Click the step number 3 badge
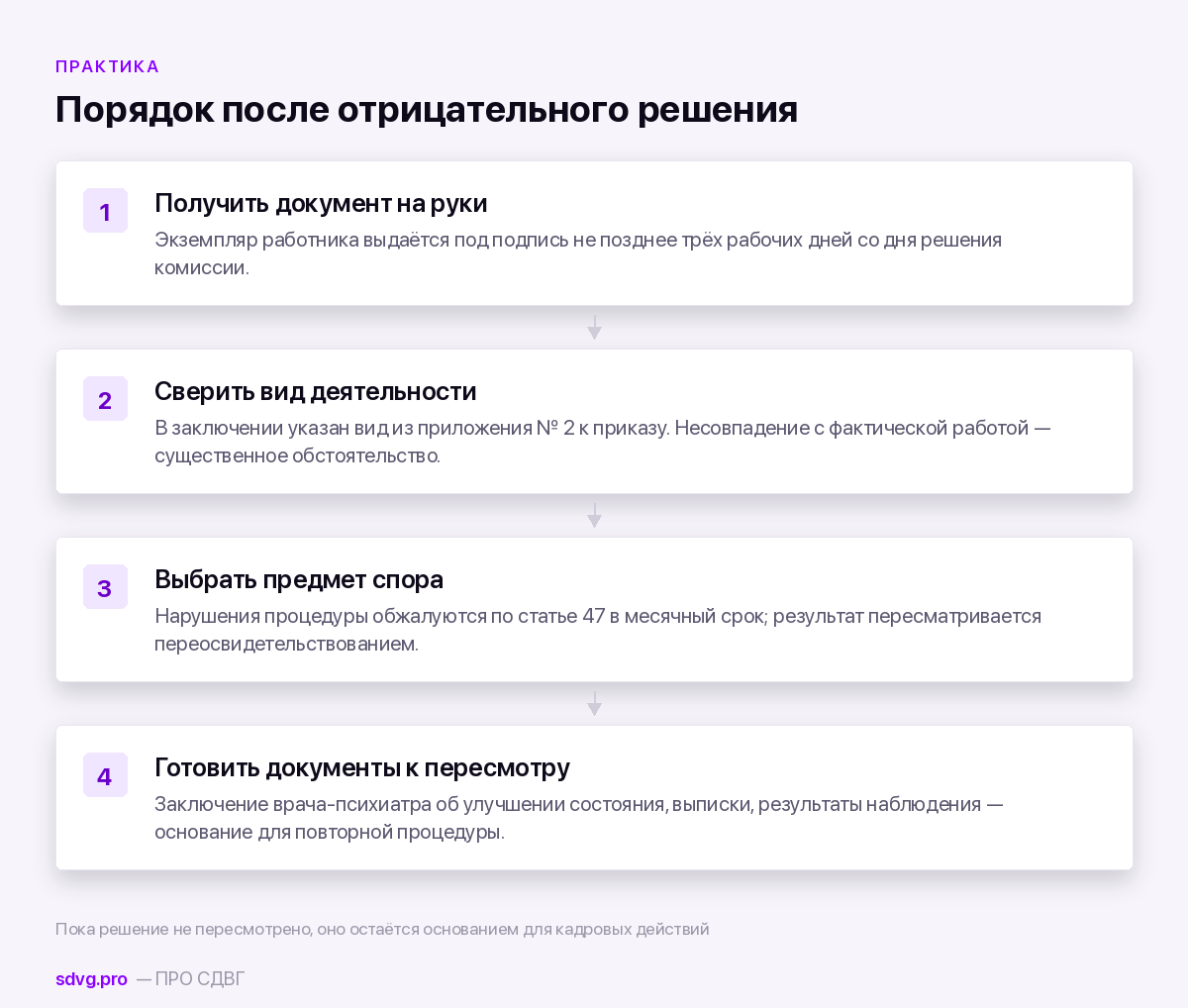Screen dimensions: 1188x1008 click(x=105, y=587)
